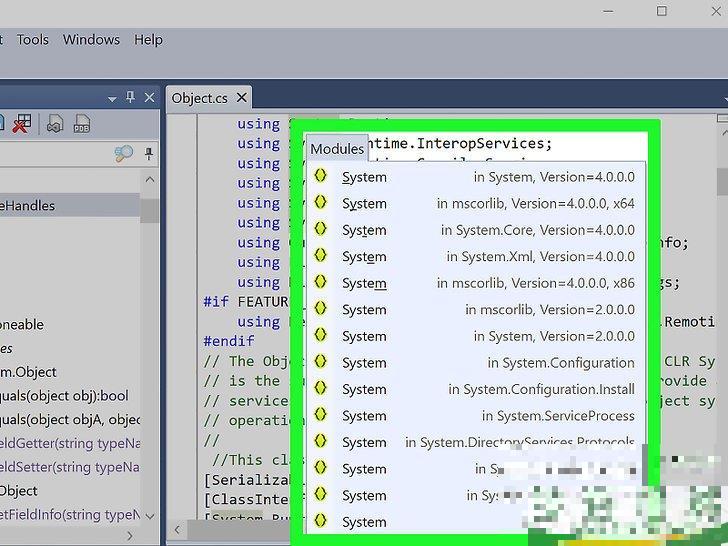Open the Help menu
The width and height of the screenshot is (728, 546).
[x=148, y=40]
